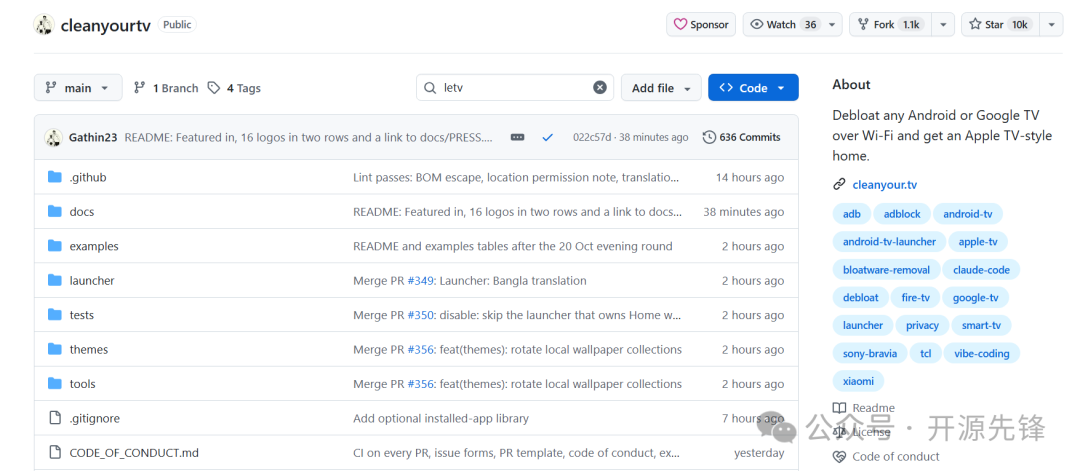The image size is (1080, 471).
Task: Open the 4 Tags link
Action: tap(234, 88)
